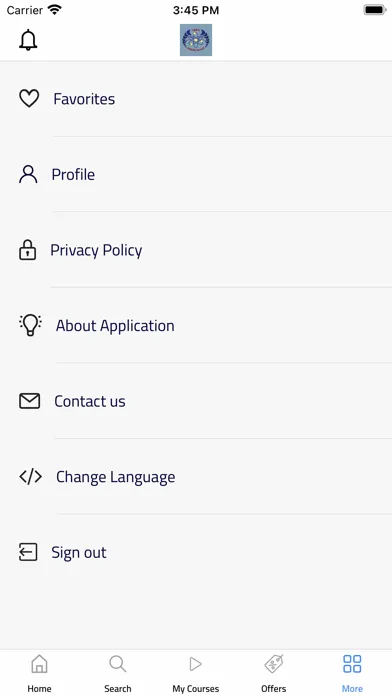Tap the person icon beside Profile
392x696 pixels.
28,174
